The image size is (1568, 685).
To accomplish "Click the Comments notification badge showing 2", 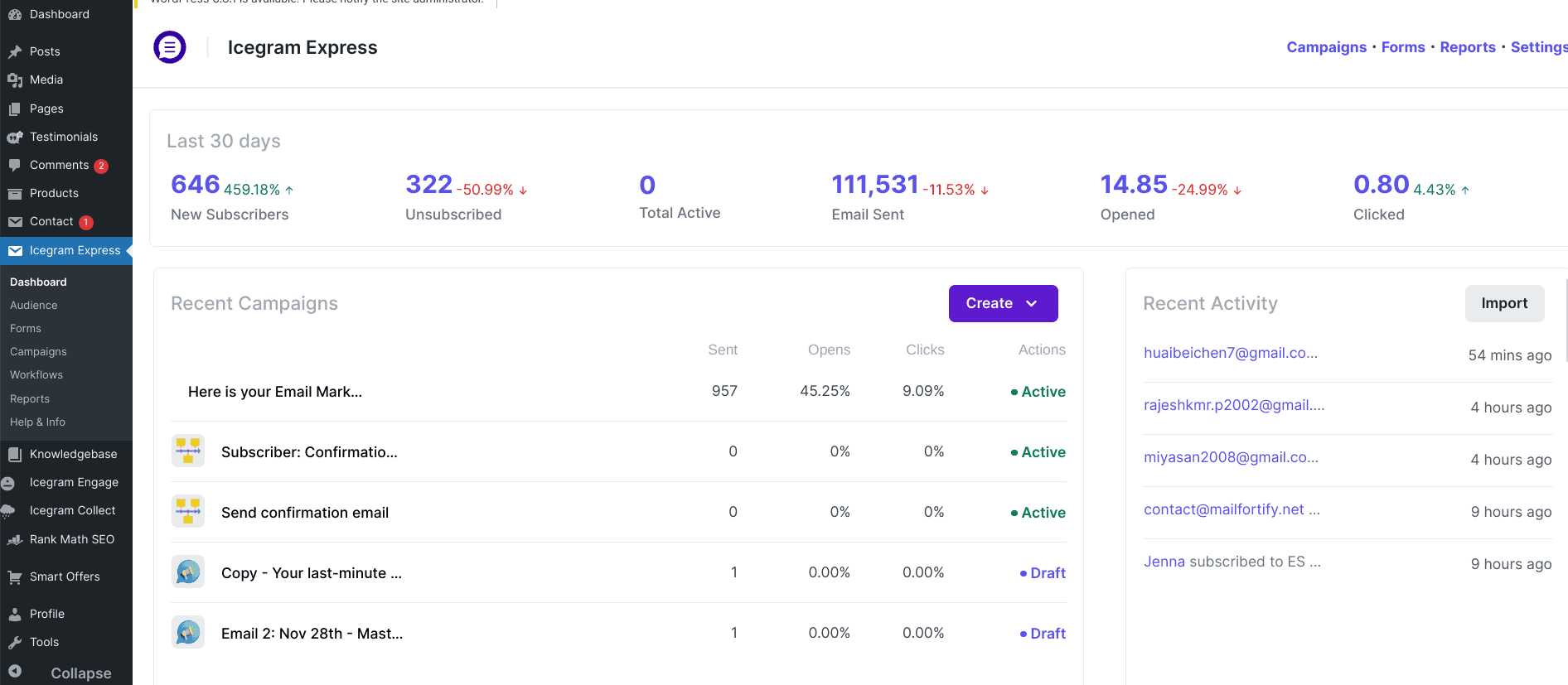I will (101, 166).
